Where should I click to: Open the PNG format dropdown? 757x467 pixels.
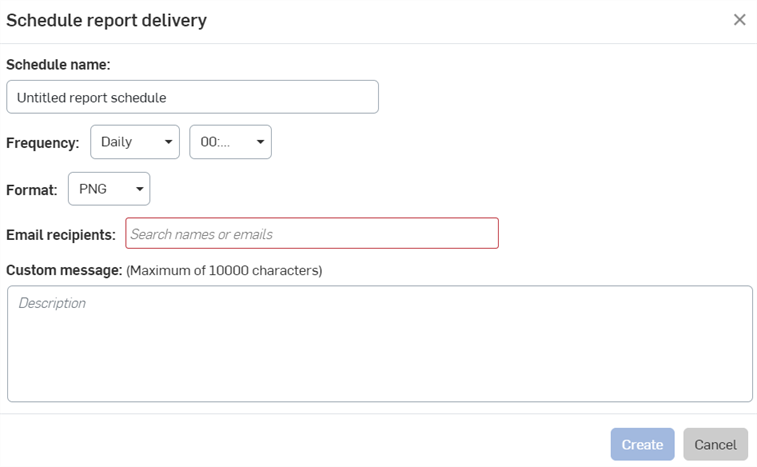point(109,189)
